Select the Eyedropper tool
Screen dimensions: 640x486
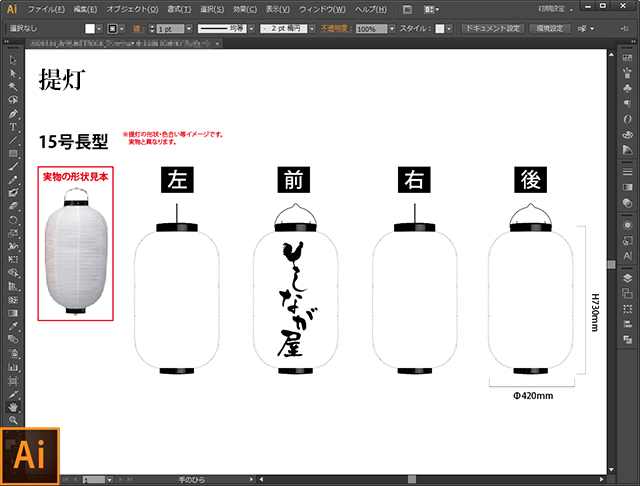pyautogui.click(x=13, y=326)
